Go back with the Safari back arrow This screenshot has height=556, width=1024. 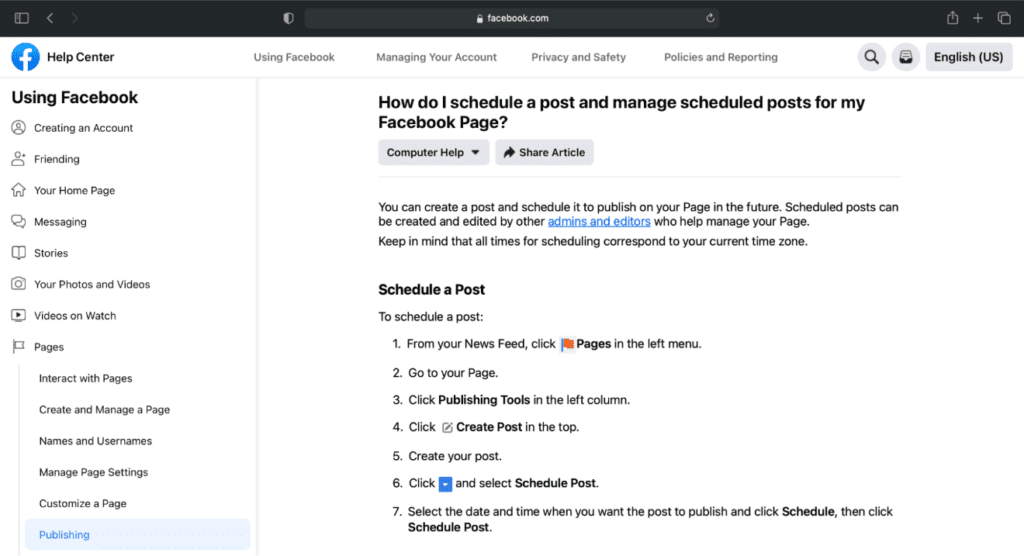[x=50, y=18]
